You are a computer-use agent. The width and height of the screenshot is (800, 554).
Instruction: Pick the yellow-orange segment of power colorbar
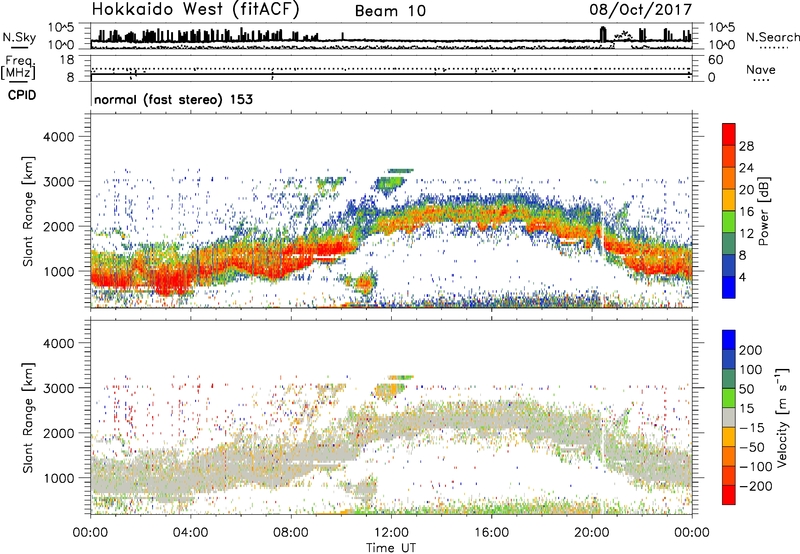pyautogui.click(x=729, y=200)
